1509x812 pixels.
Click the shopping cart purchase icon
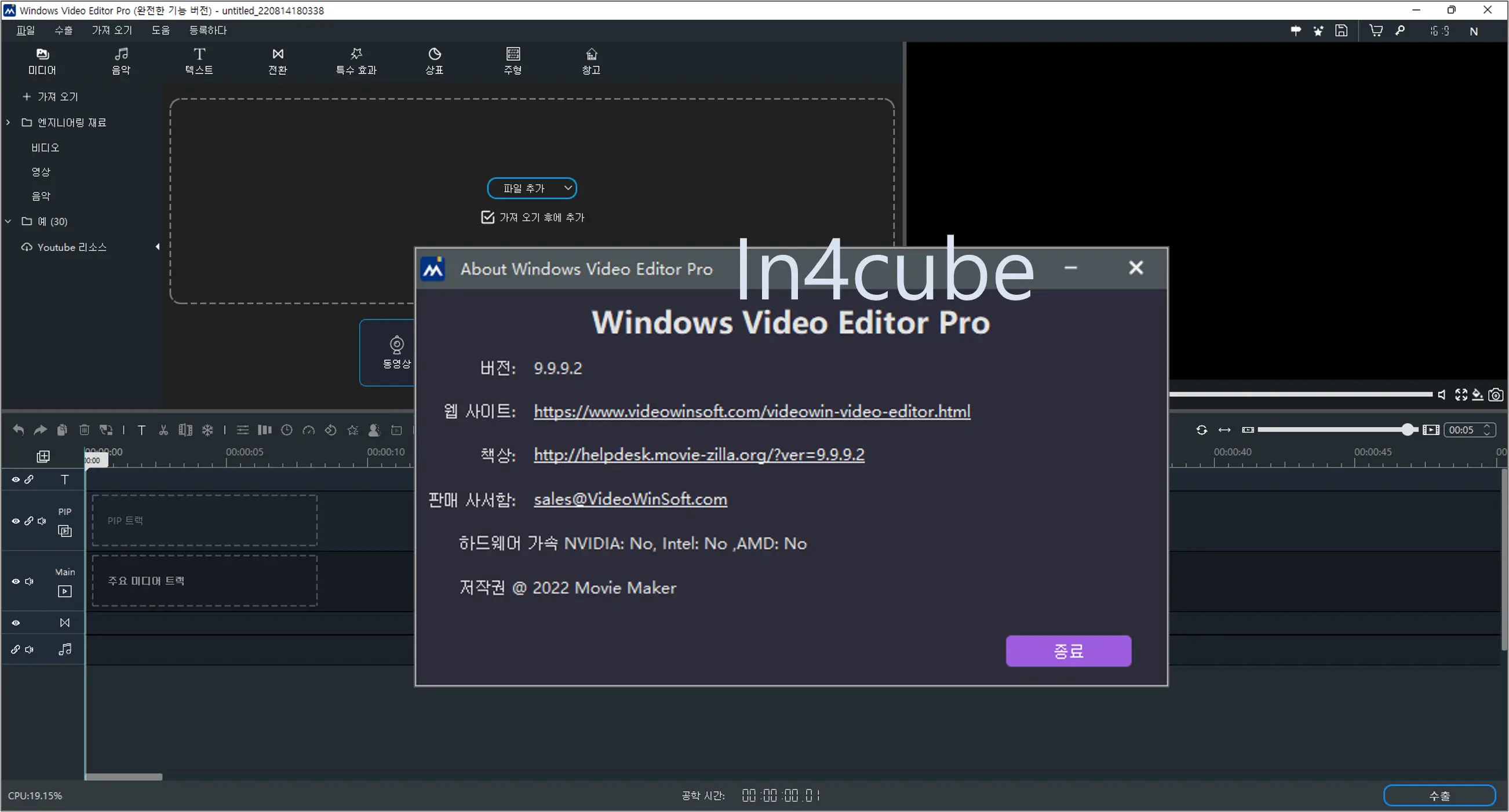(x=1376, y=31)
